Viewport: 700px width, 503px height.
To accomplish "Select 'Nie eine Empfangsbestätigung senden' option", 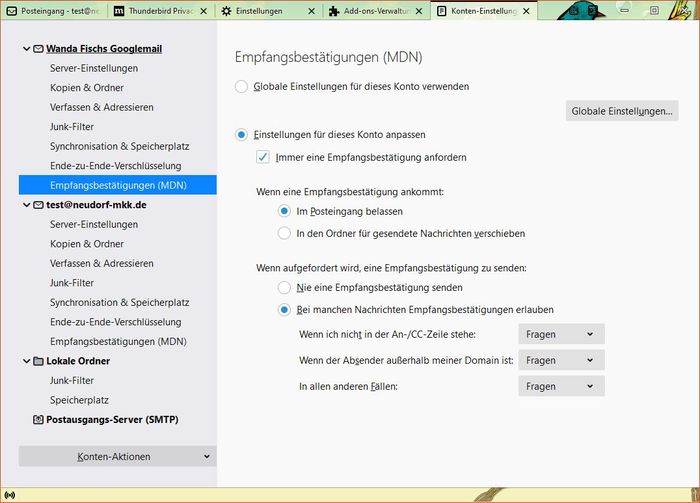I will 285,287.
